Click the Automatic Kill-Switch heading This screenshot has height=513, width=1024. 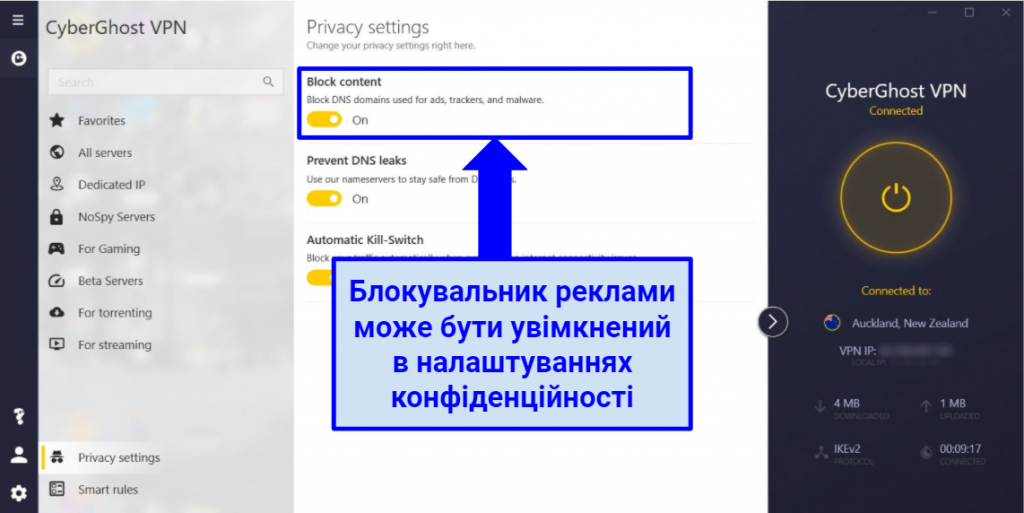[365, 240]
